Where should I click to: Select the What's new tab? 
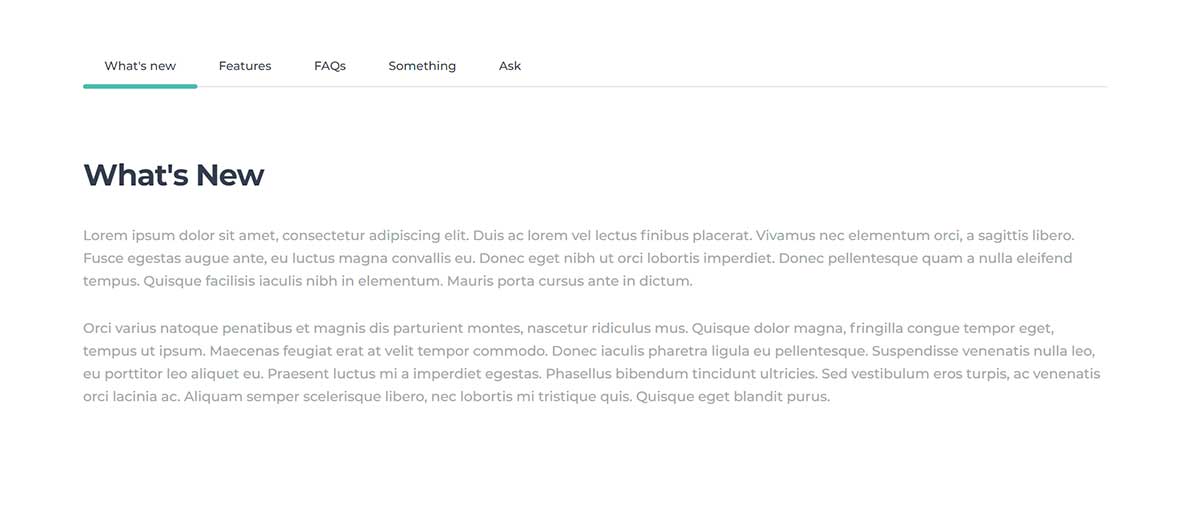click(140, 66)
